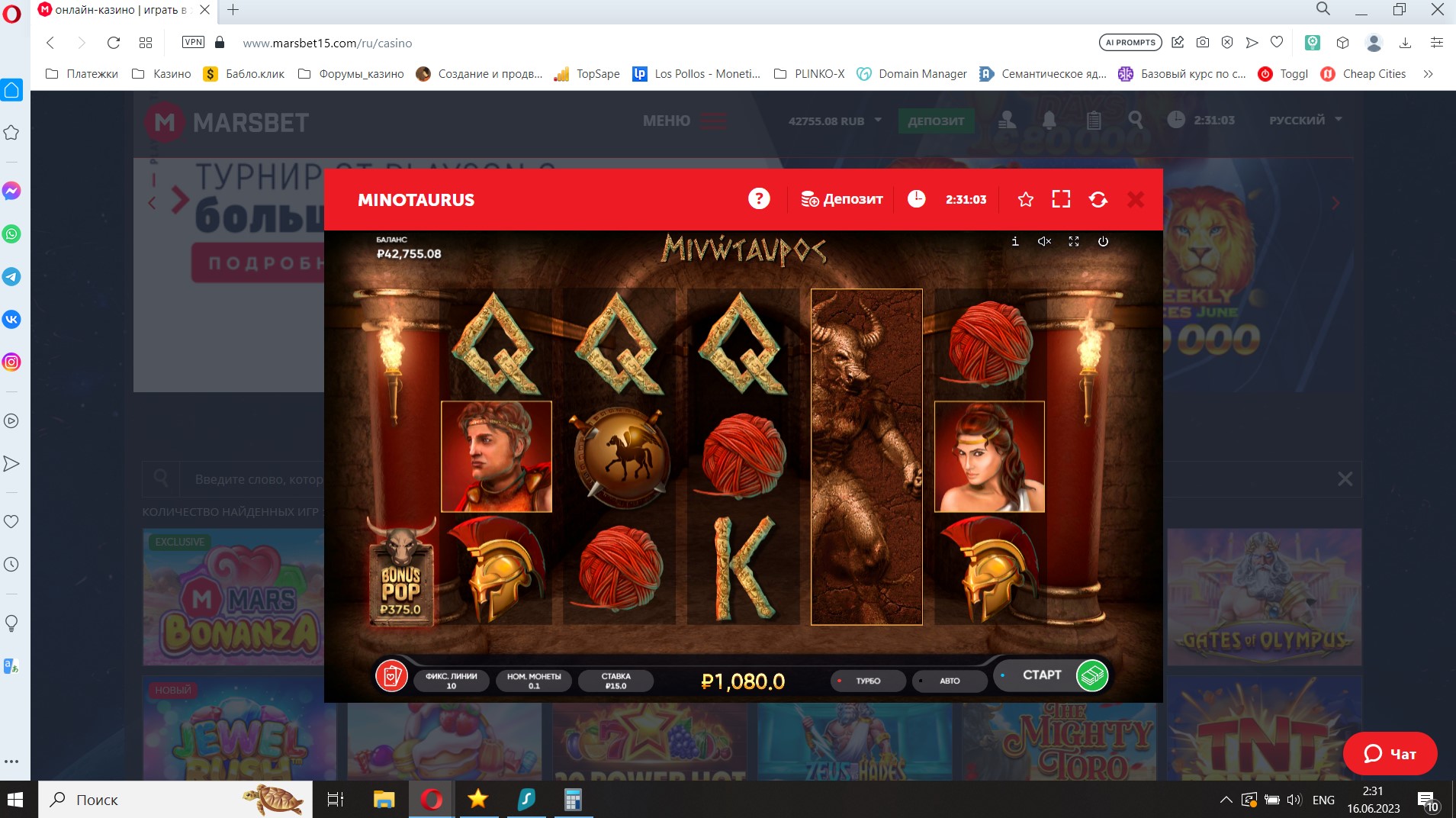This screenshot has width=1456, height=818.
Task: Open VK in Opera sidebar
Action: point(11,319)
